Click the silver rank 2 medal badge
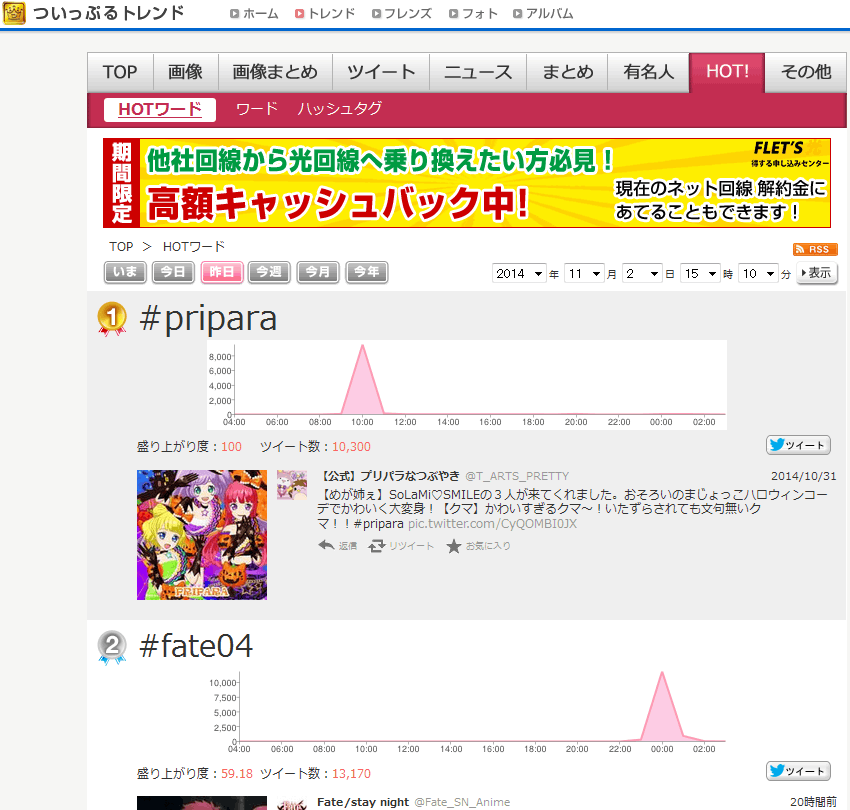The width and height of the screenshot is (850, 810). click(x=112, y=648)
